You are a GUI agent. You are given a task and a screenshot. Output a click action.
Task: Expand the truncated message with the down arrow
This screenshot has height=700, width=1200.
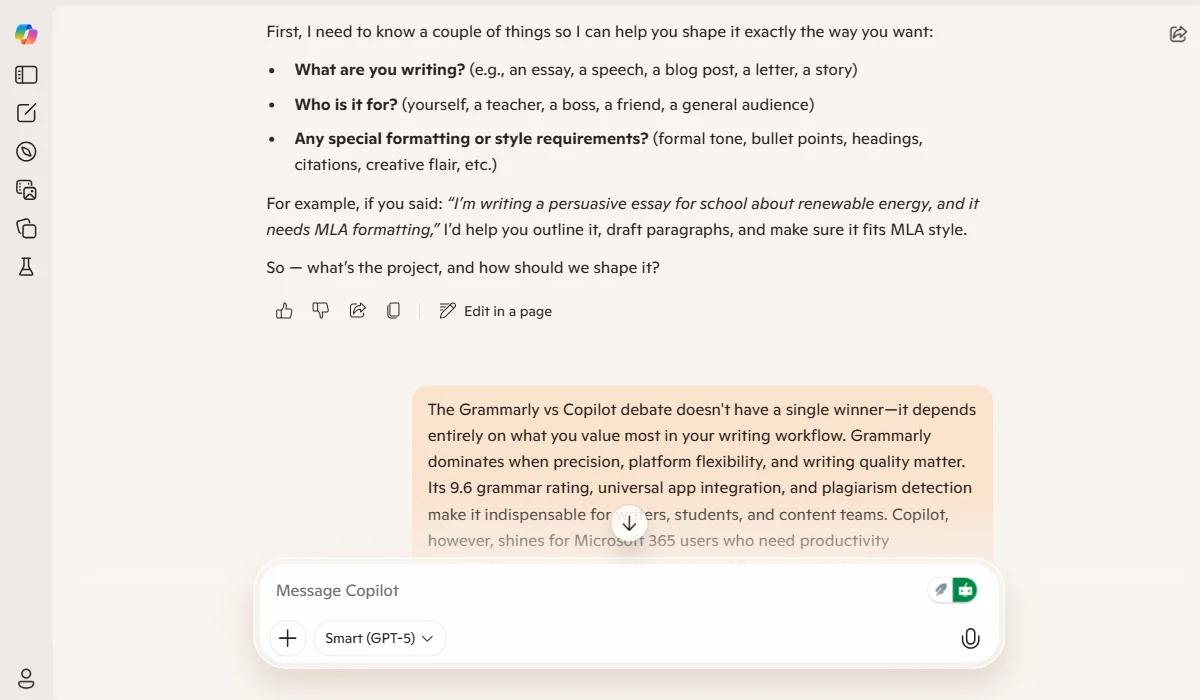tap(629, 522)
